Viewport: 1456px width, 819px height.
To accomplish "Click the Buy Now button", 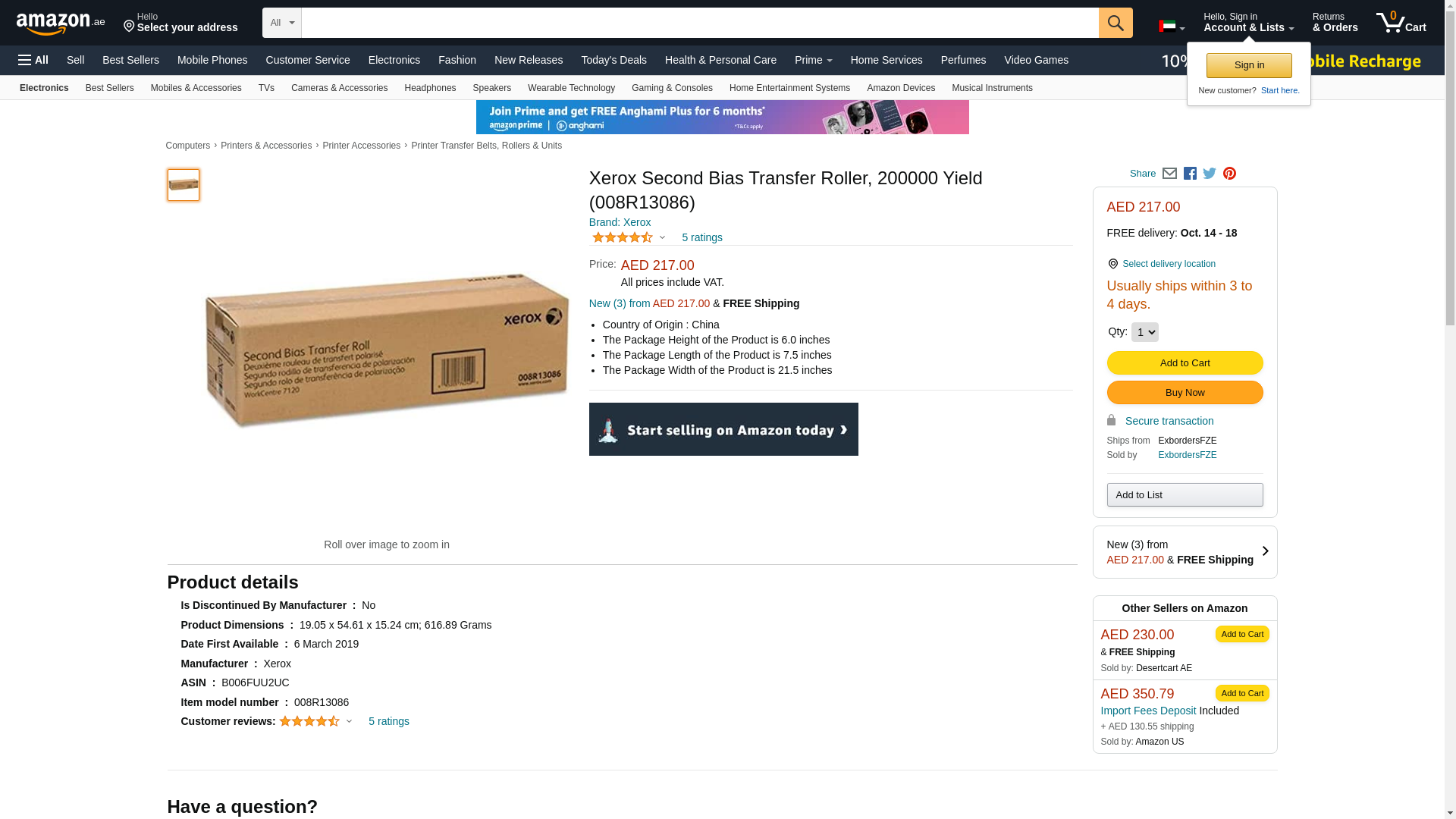I will [1185, 393].
